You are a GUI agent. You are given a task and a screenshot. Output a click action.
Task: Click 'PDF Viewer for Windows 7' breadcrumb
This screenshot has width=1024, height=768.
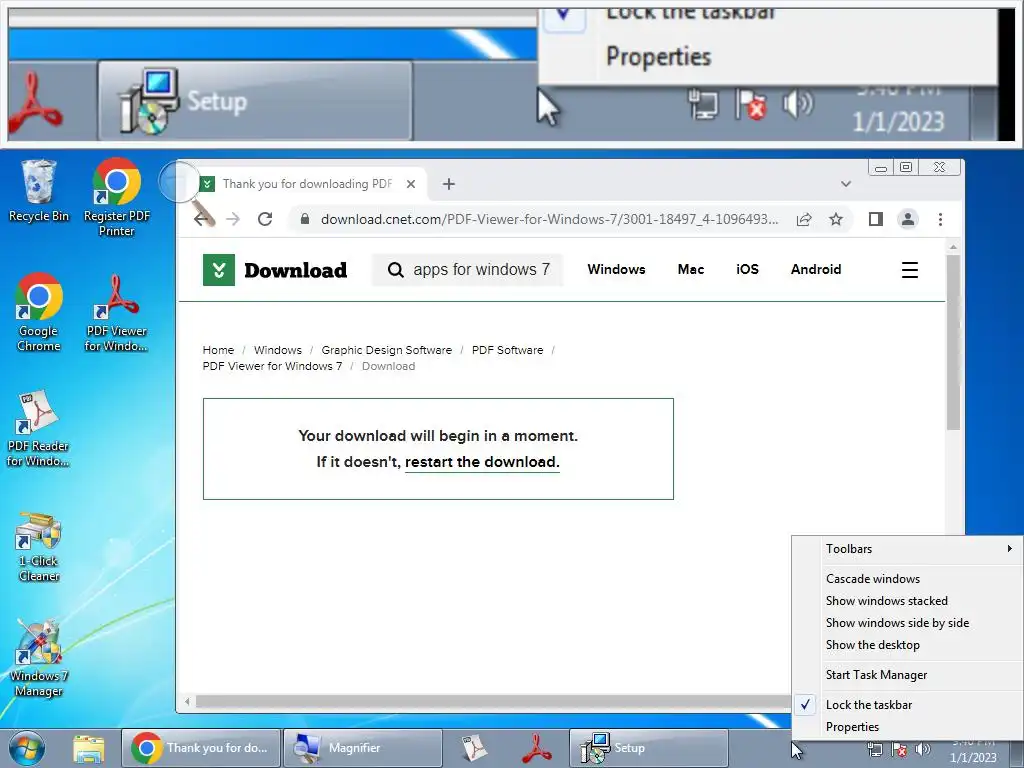[272, 366]
